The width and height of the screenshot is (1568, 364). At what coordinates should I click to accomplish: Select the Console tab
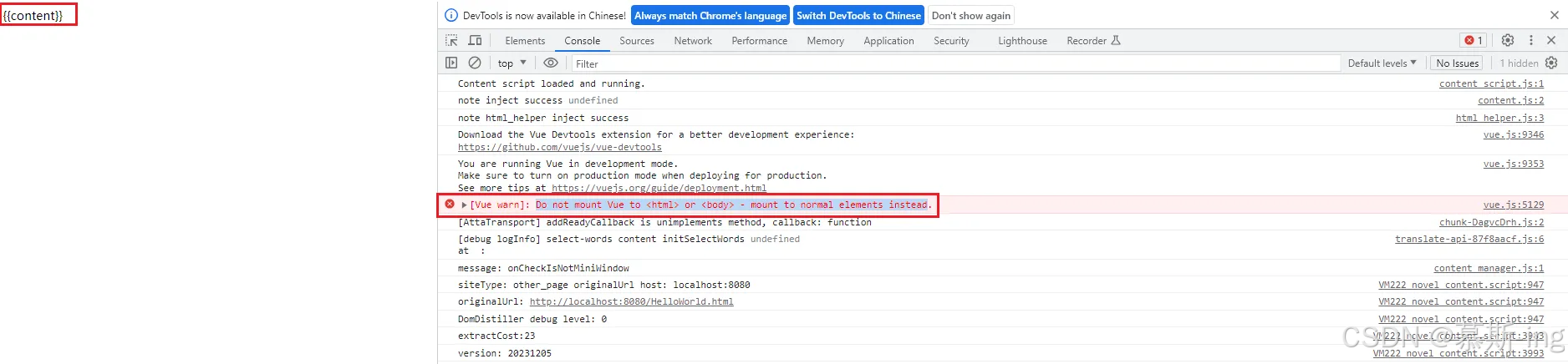tap(583, 40)
